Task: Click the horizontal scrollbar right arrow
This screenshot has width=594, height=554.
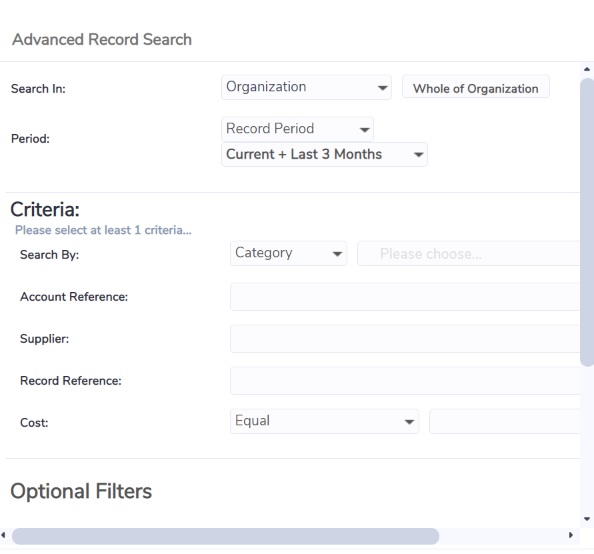Action: [571, 535]
